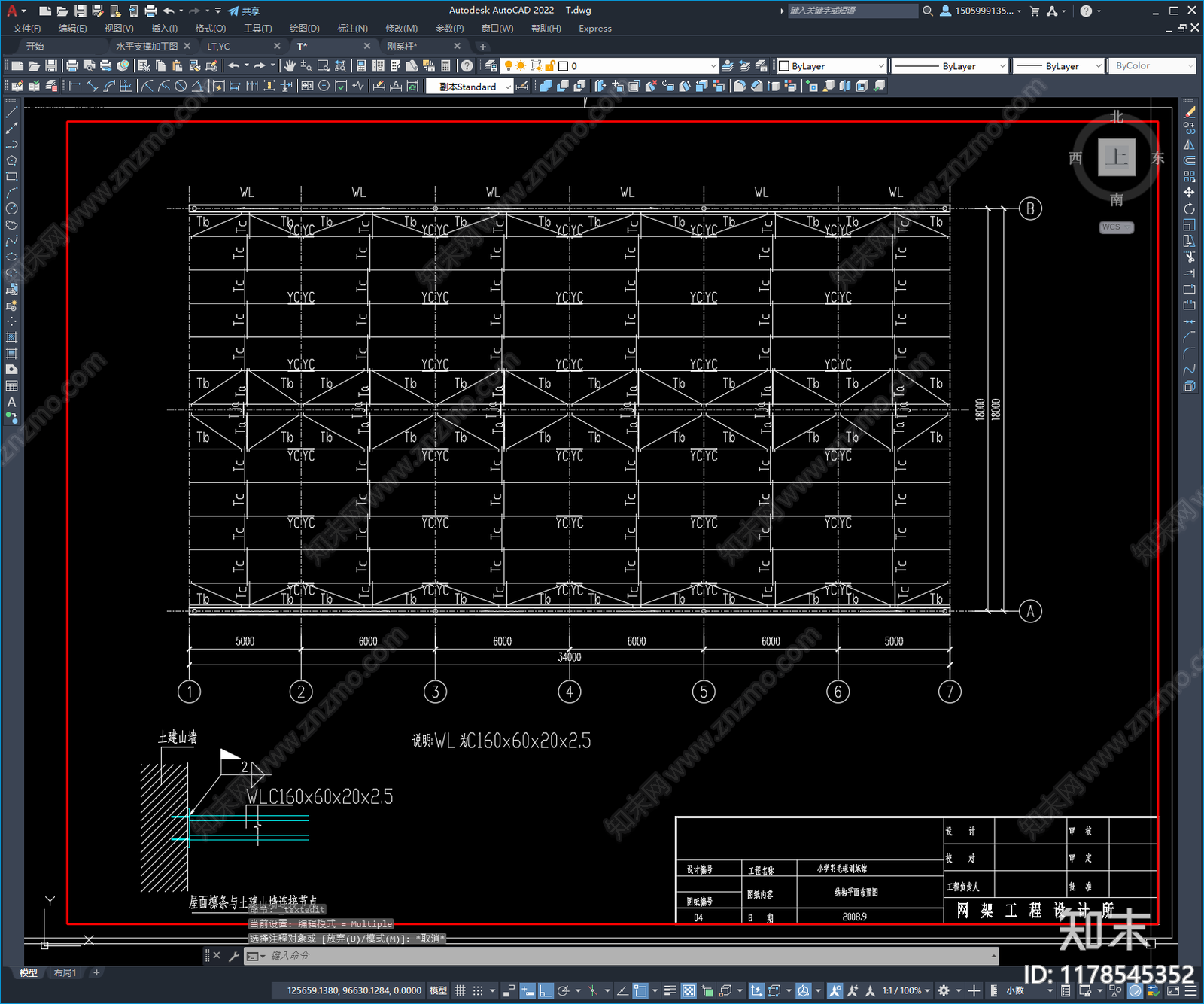Click the Save icon in Quick Access
The width and height of the screenshot is (1204, 1004).
pos(80,11)
